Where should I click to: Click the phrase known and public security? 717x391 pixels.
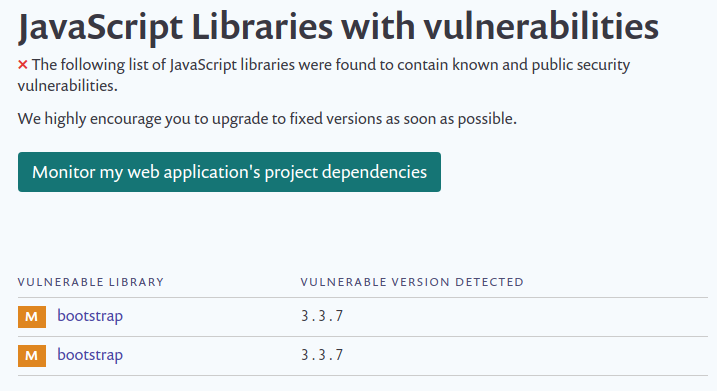(x=541, y=65)
